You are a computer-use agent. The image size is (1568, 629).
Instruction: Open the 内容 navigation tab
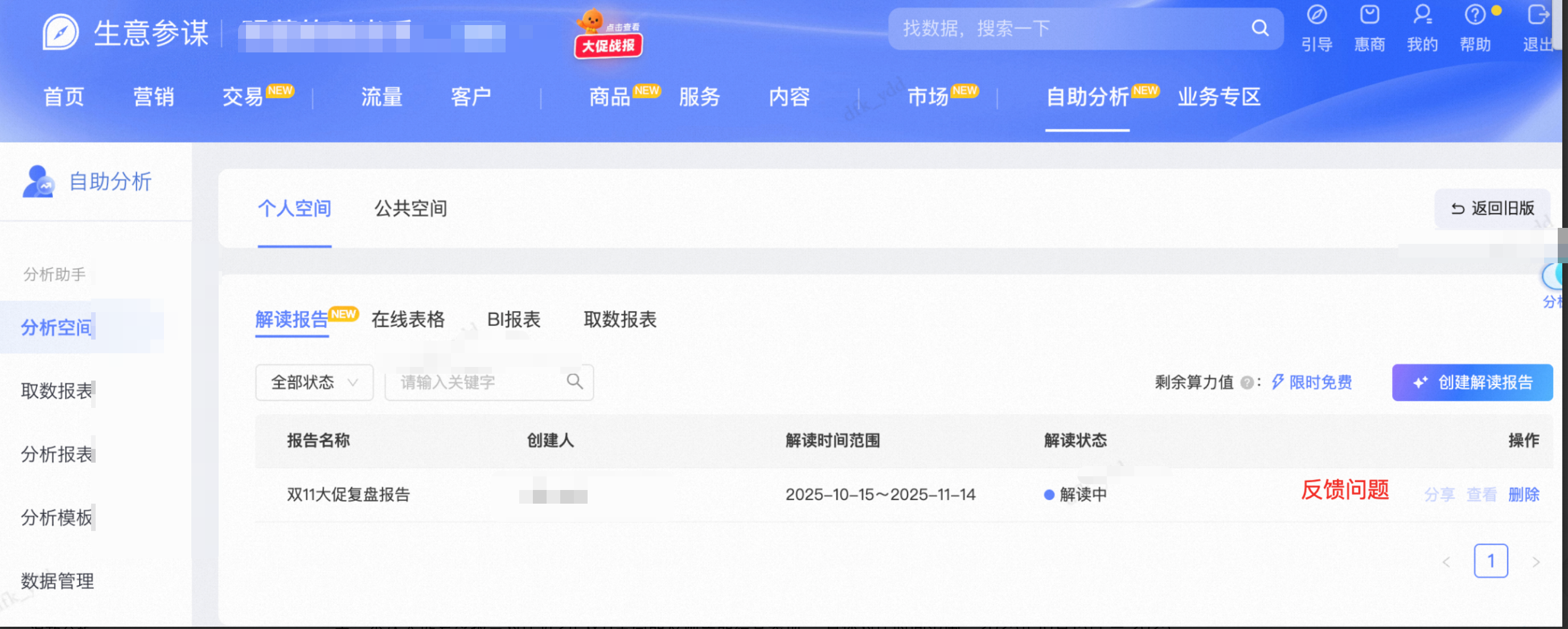[x=789, y=97]
